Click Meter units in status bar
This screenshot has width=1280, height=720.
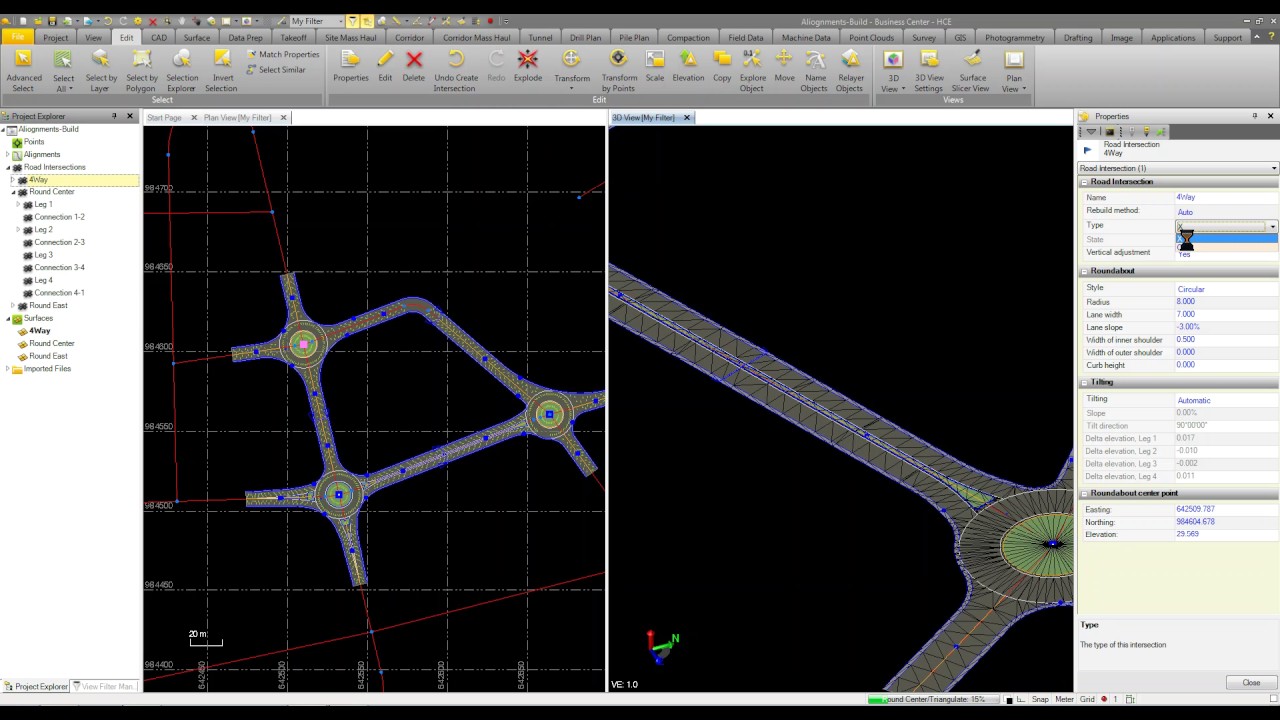1064,699
